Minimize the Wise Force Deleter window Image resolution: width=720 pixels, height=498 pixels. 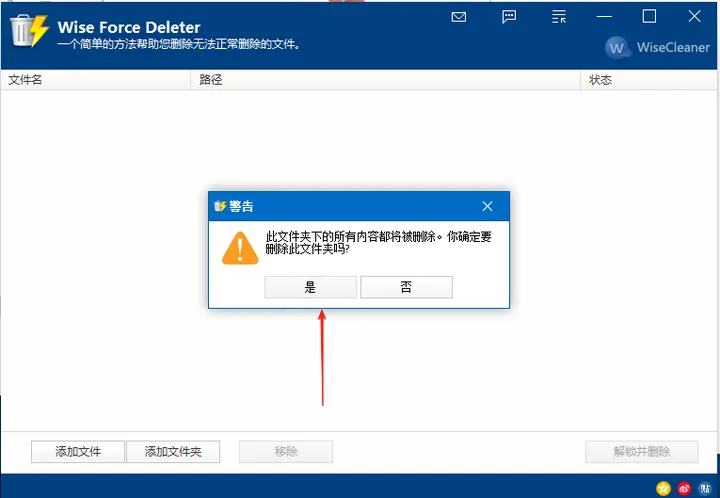[604, 17]
